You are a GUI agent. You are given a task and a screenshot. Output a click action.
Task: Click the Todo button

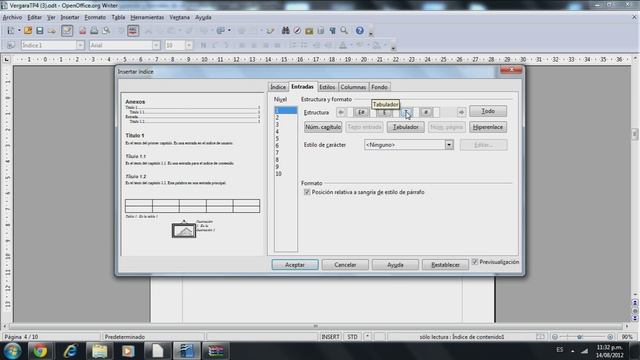tap(488, 111)
